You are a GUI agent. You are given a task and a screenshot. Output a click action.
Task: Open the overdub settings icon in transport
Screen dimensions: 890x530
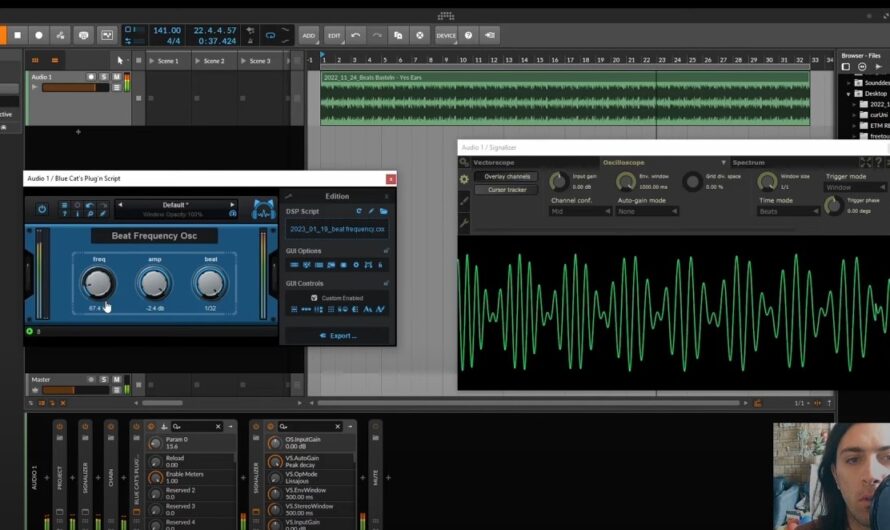click(83, 35)
